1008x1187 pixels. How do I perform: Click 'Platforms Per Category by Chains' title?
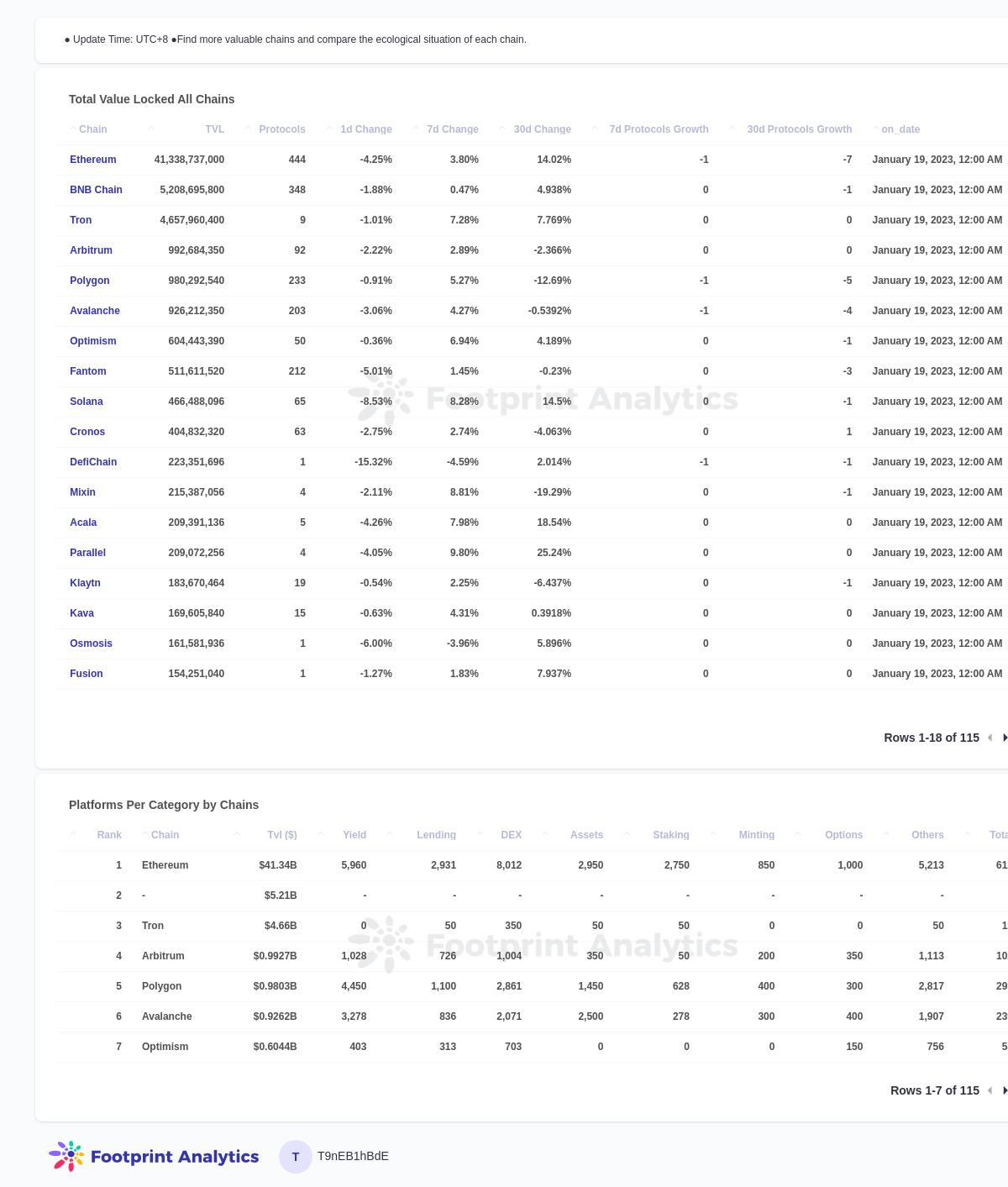tap(164, 805)
